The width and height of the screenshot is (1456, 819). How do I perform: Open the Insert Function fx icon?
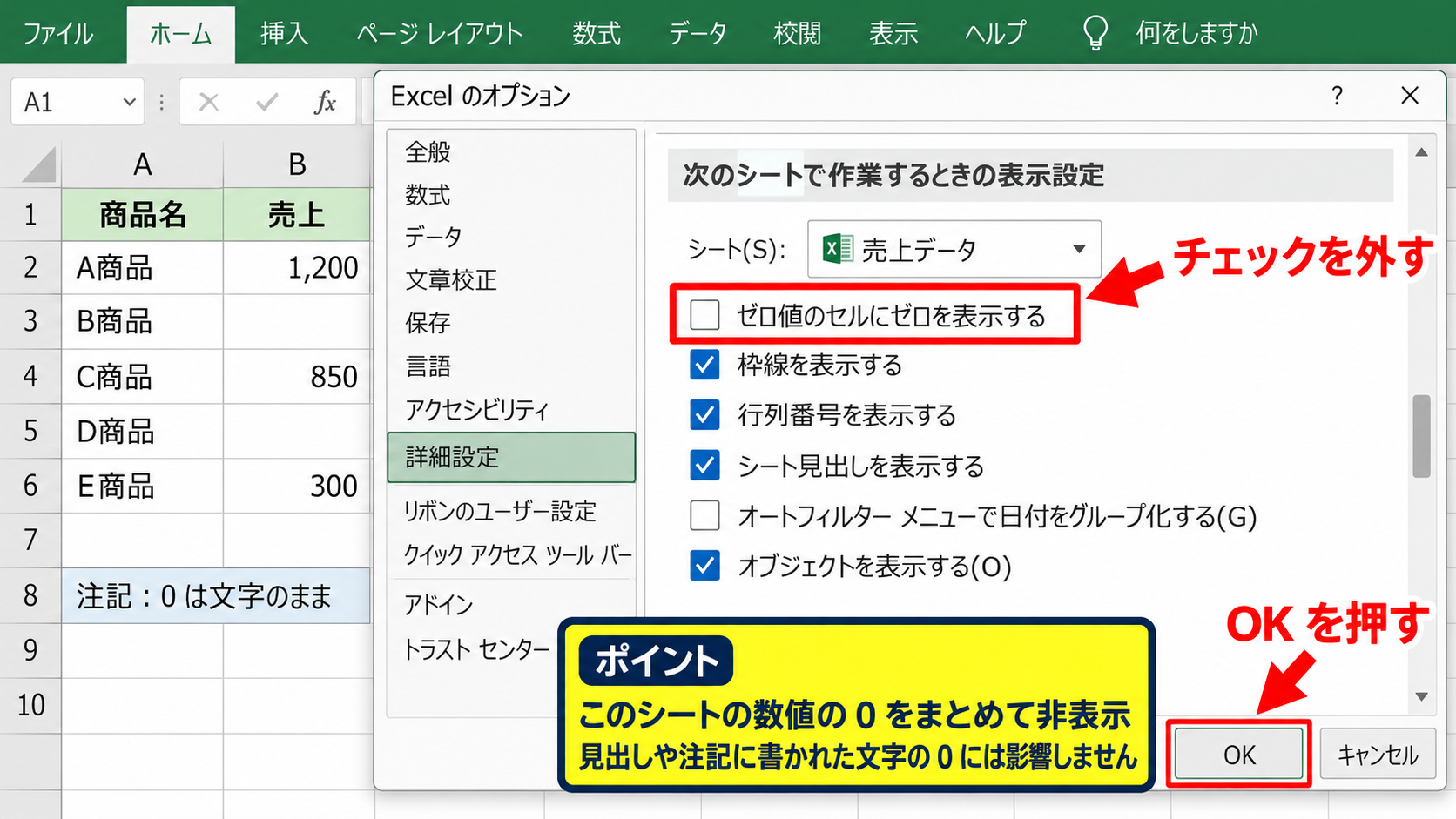325,103
